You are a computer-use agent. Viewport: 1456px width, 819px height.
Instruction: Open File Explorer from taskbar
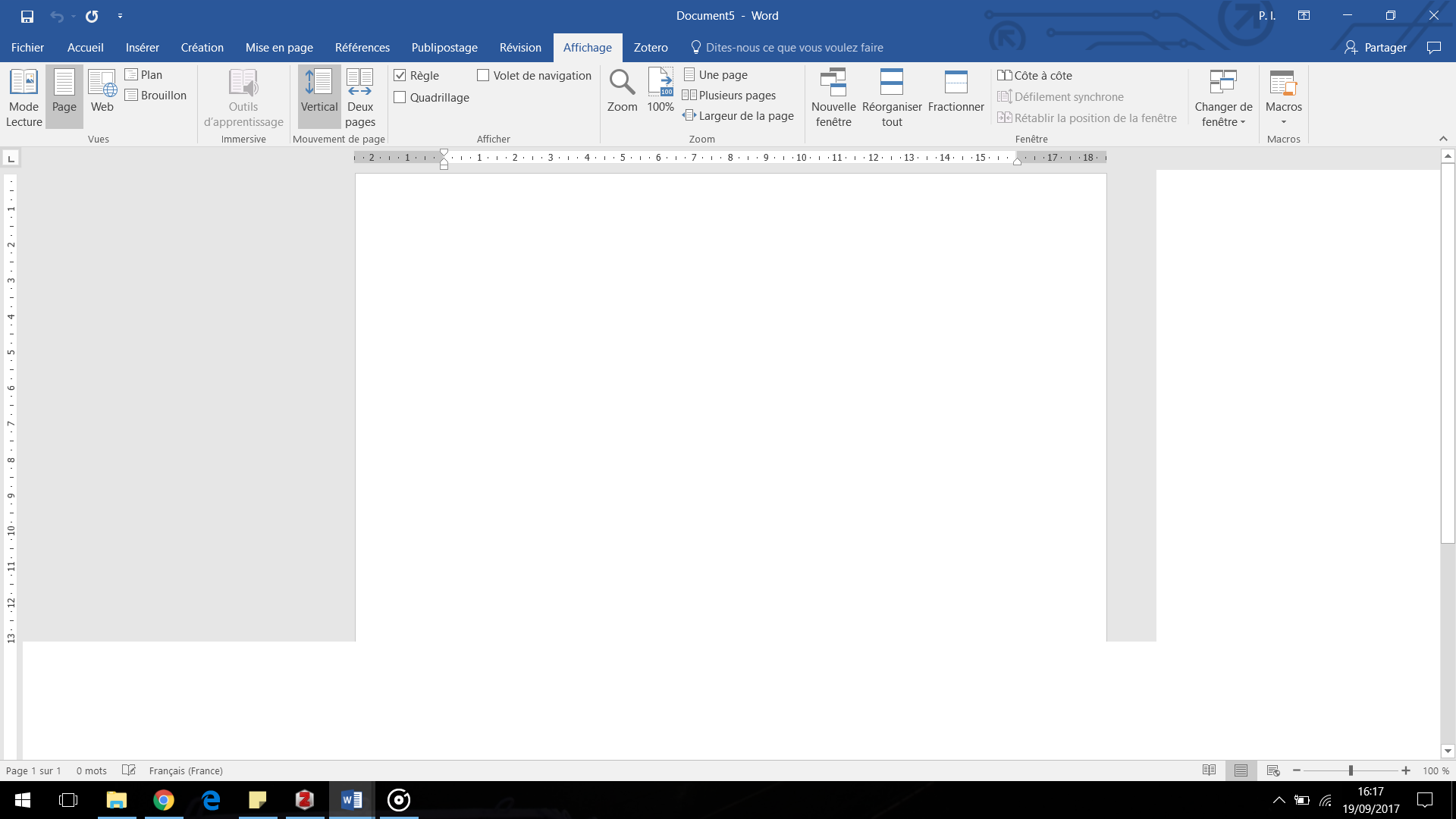click(x=117, y=799)
